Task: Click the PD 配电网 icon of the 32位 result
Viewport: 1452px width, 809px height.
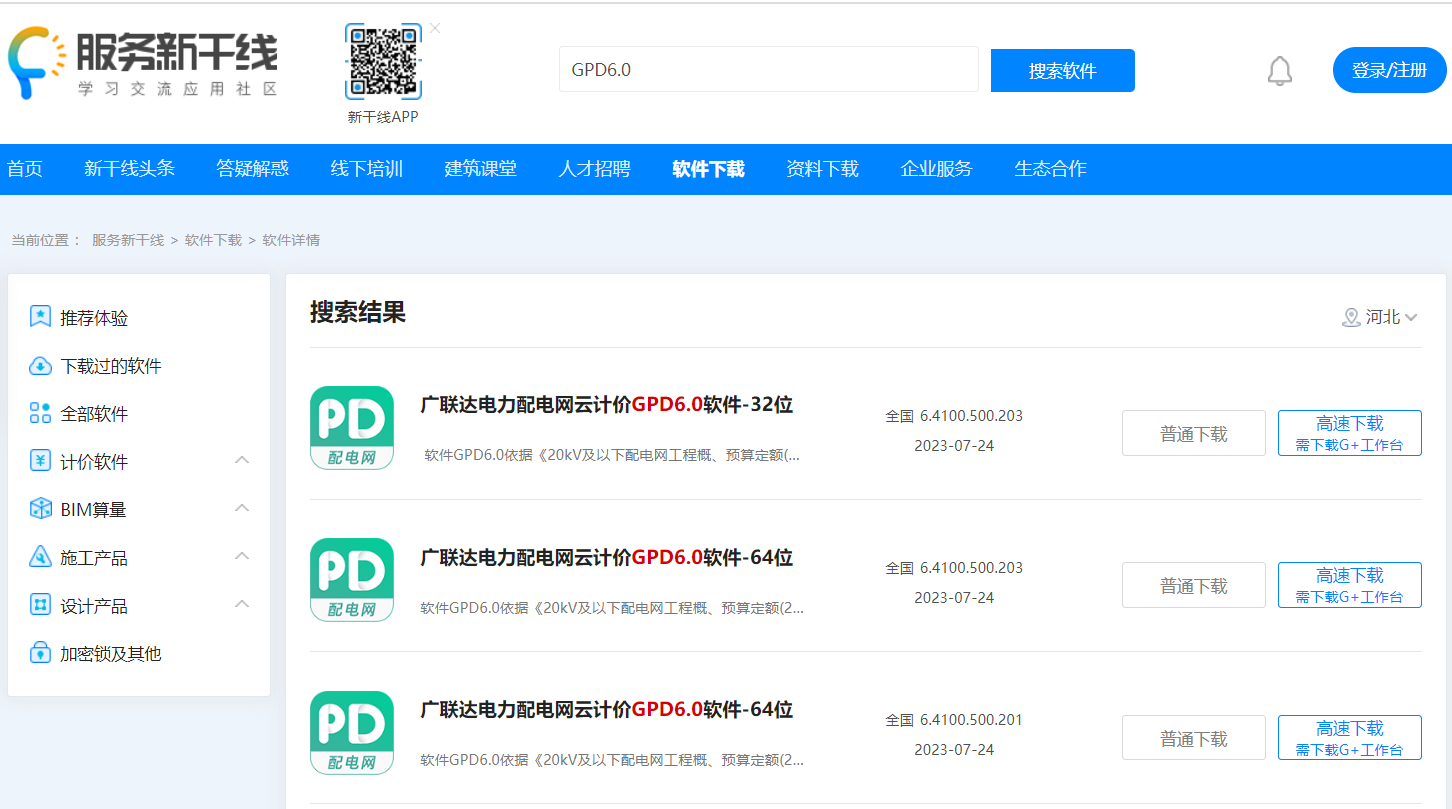Action: click(352, 427)
